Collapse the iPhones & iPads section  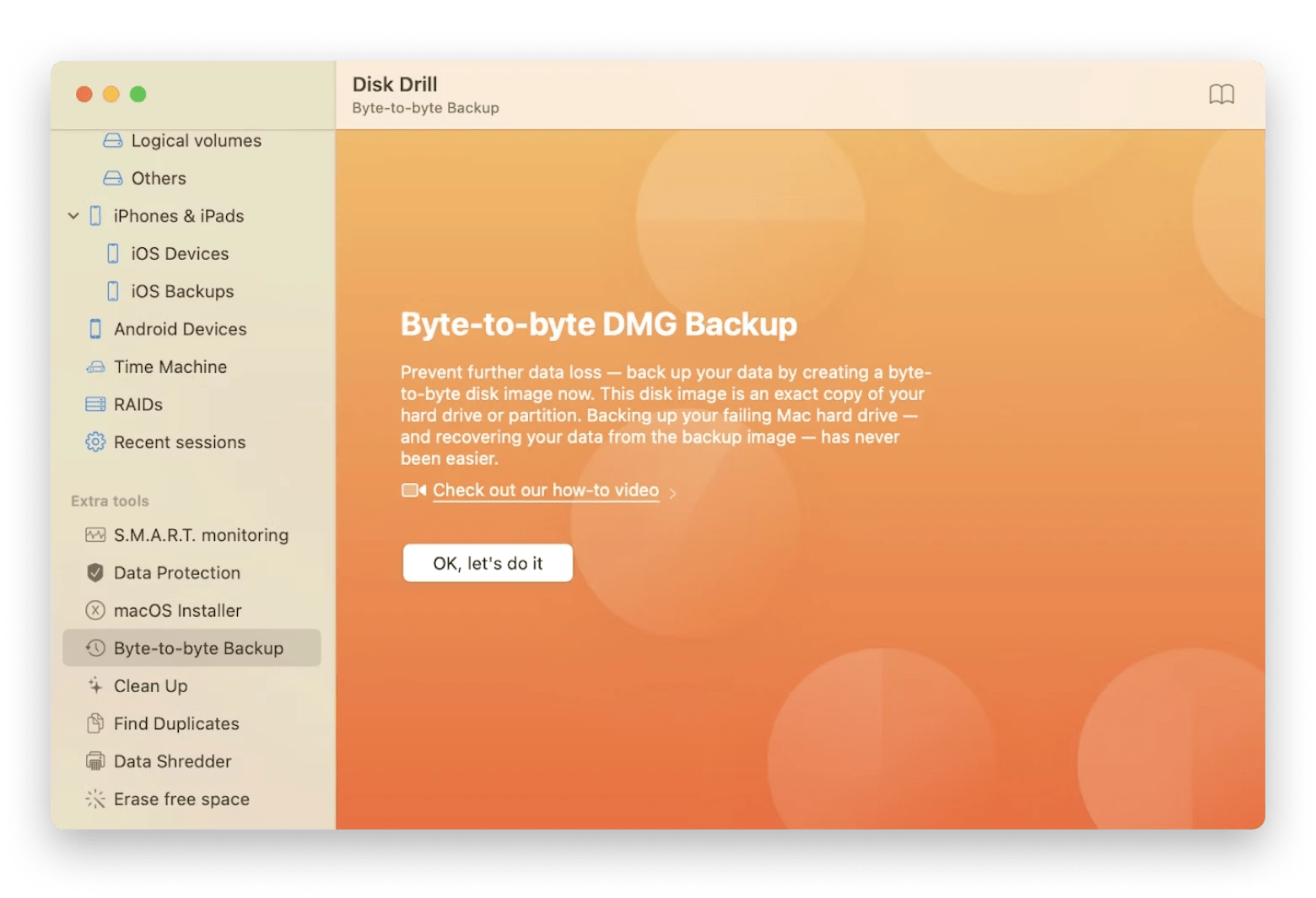pyautogui.click(x=73, y=215)
